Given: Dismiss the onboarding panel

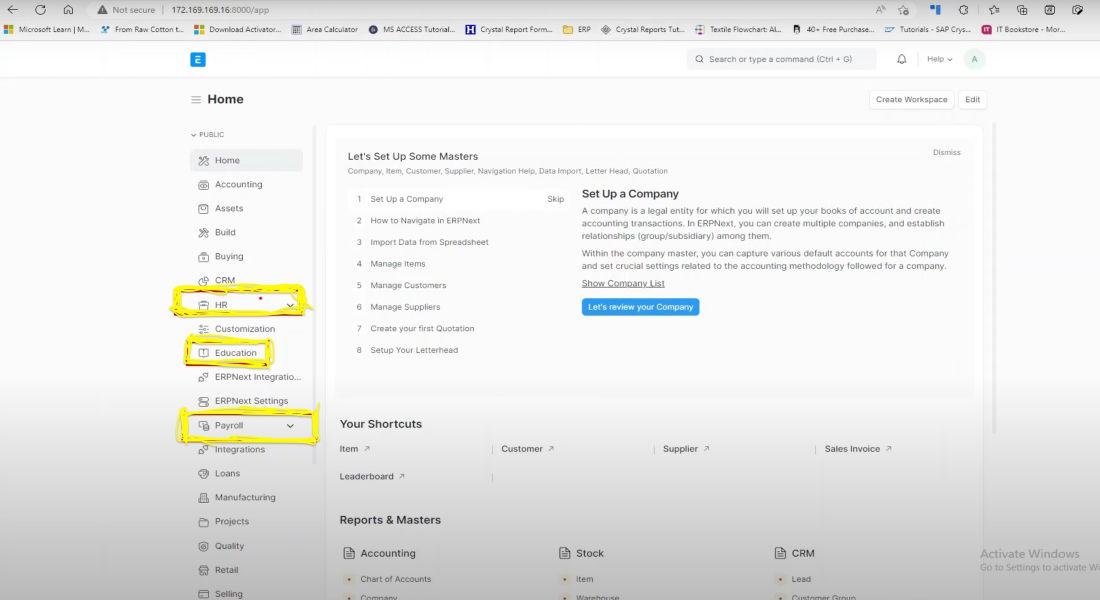Looking at the screenshot, I should [946, 152].
